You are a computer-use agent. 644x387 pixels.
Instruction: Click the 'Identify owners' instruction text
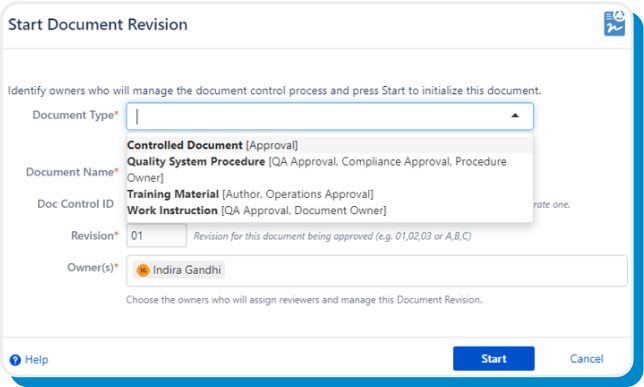[274, 90]
